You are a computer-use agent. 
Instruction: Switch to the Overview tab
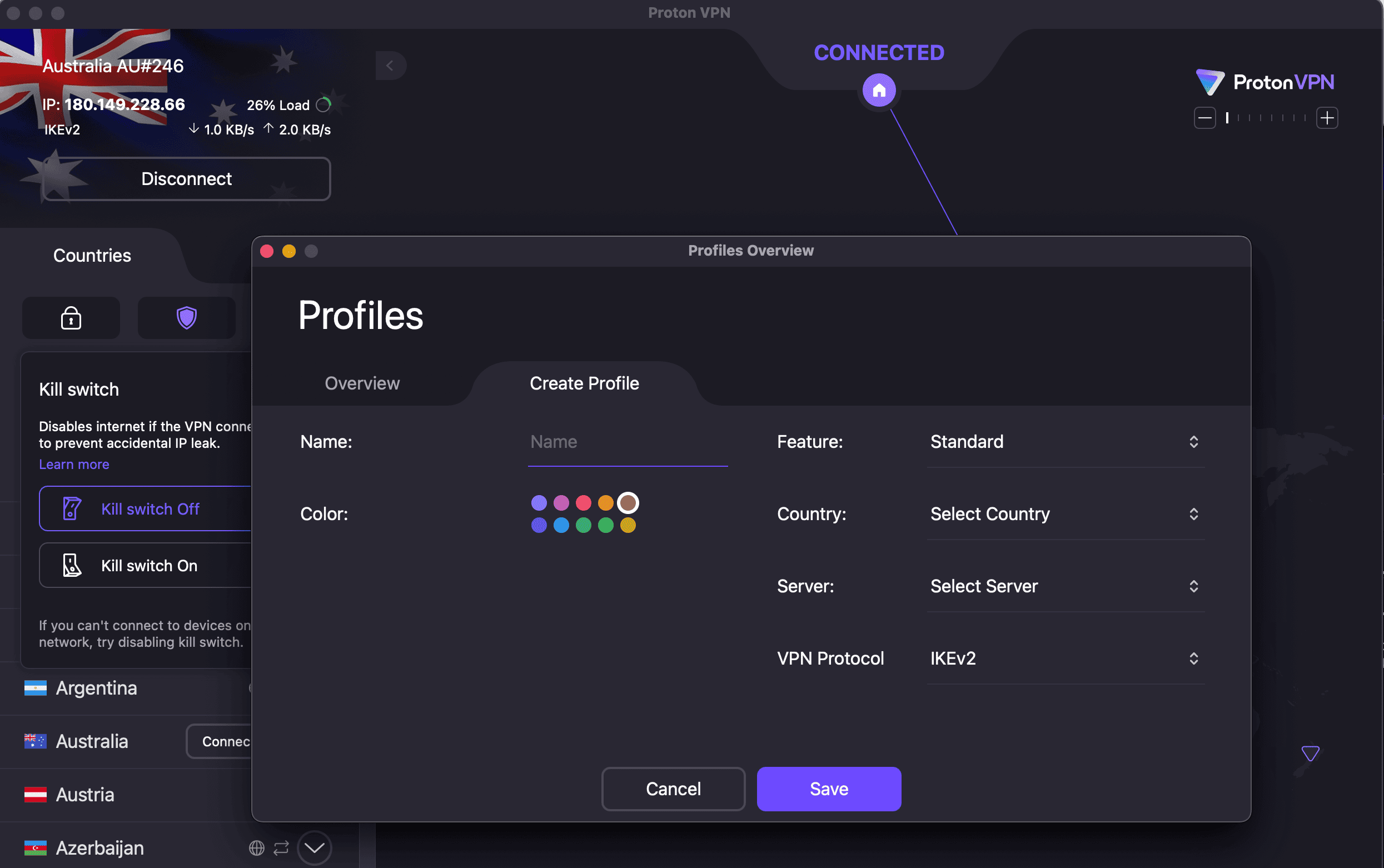[362, 383]
